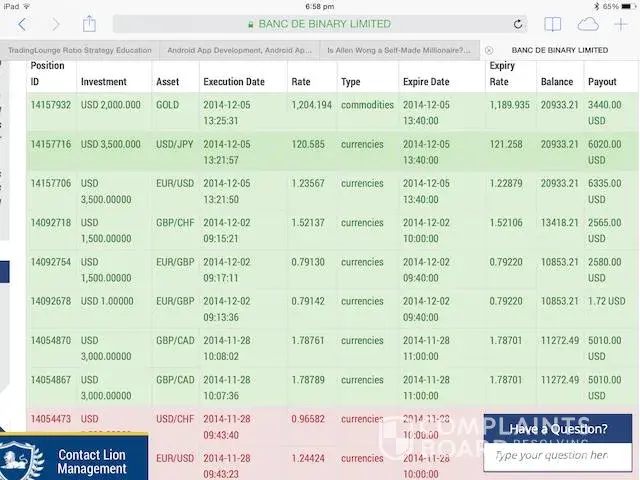Click the Have a Question? chat header

(558, 429)
